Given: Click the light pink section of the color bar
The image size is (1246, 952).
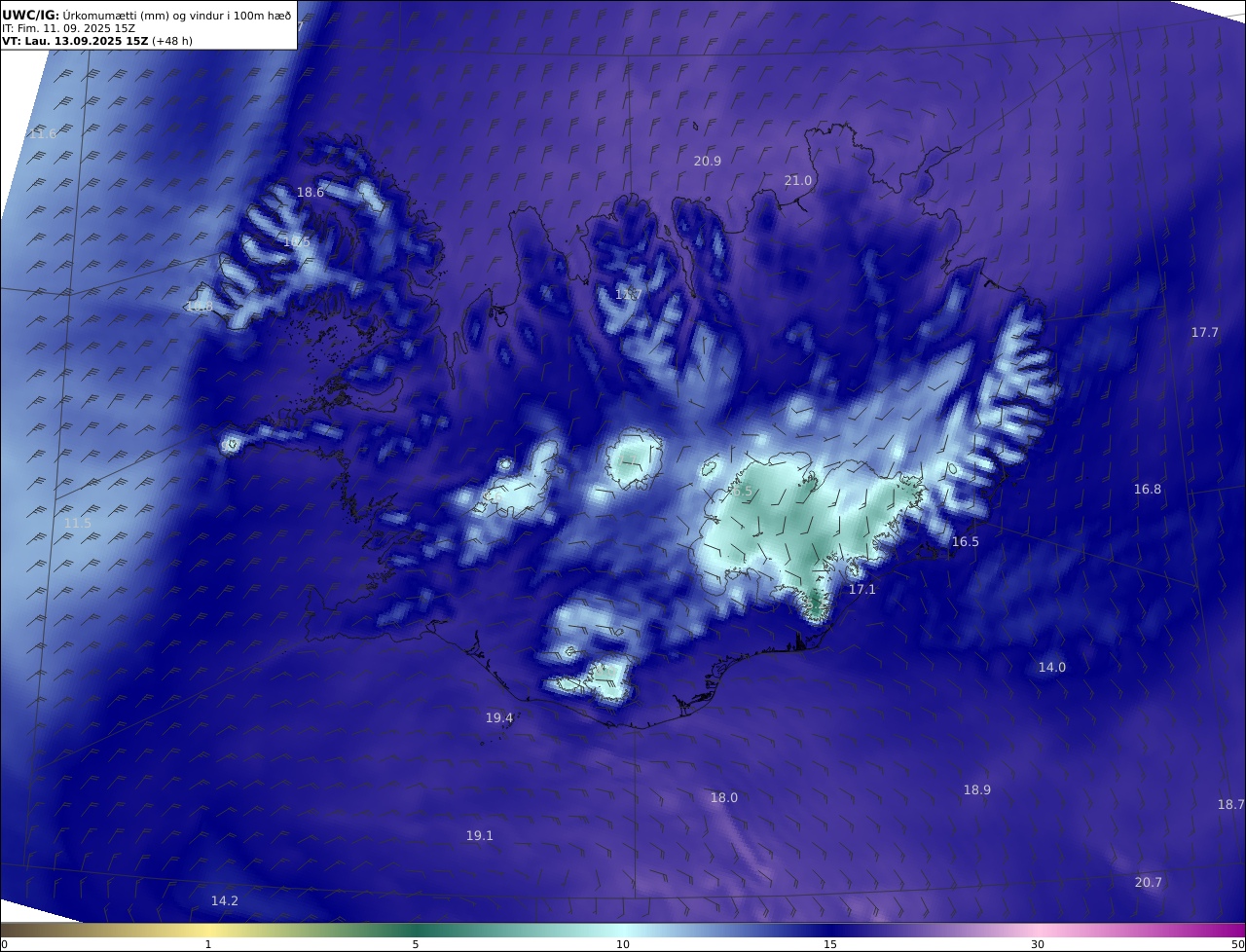Looking at the screenshot, I should (x=1038, y=930).
